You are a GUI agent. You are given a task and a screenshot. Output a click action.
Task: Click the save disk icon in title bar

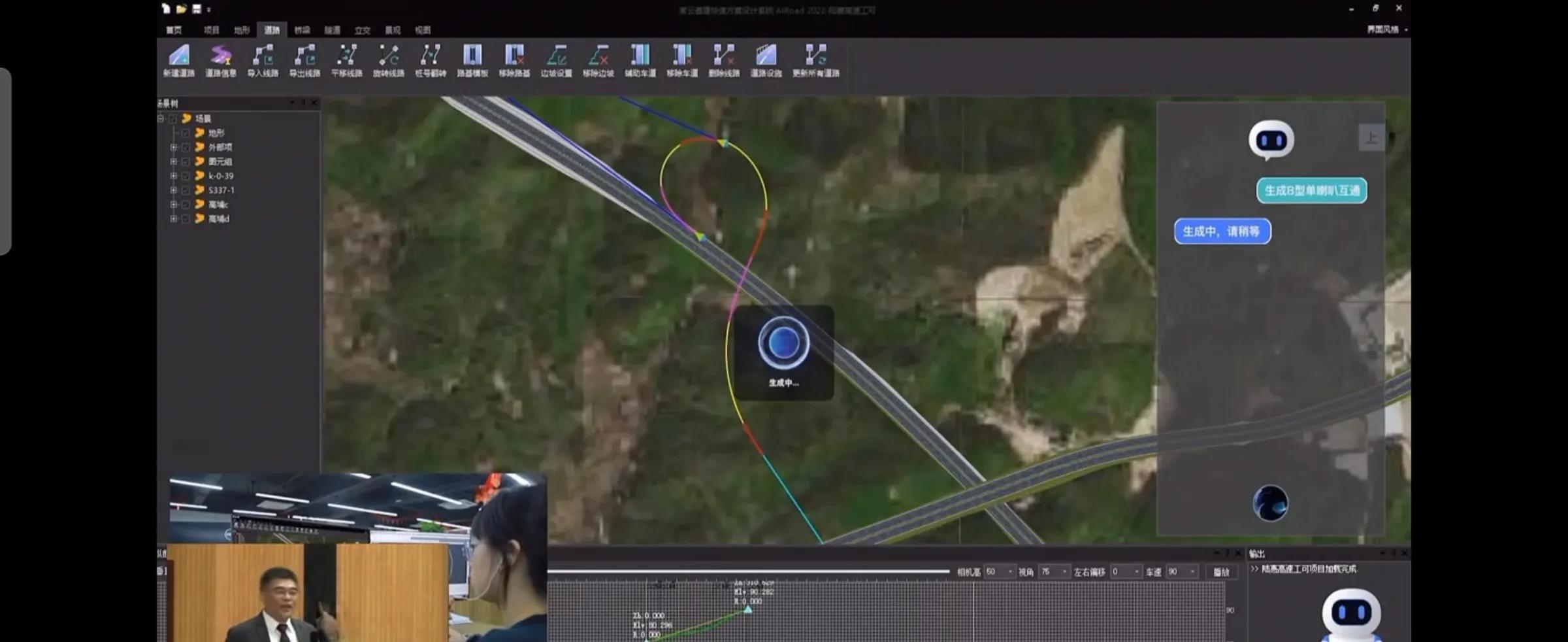197,8
